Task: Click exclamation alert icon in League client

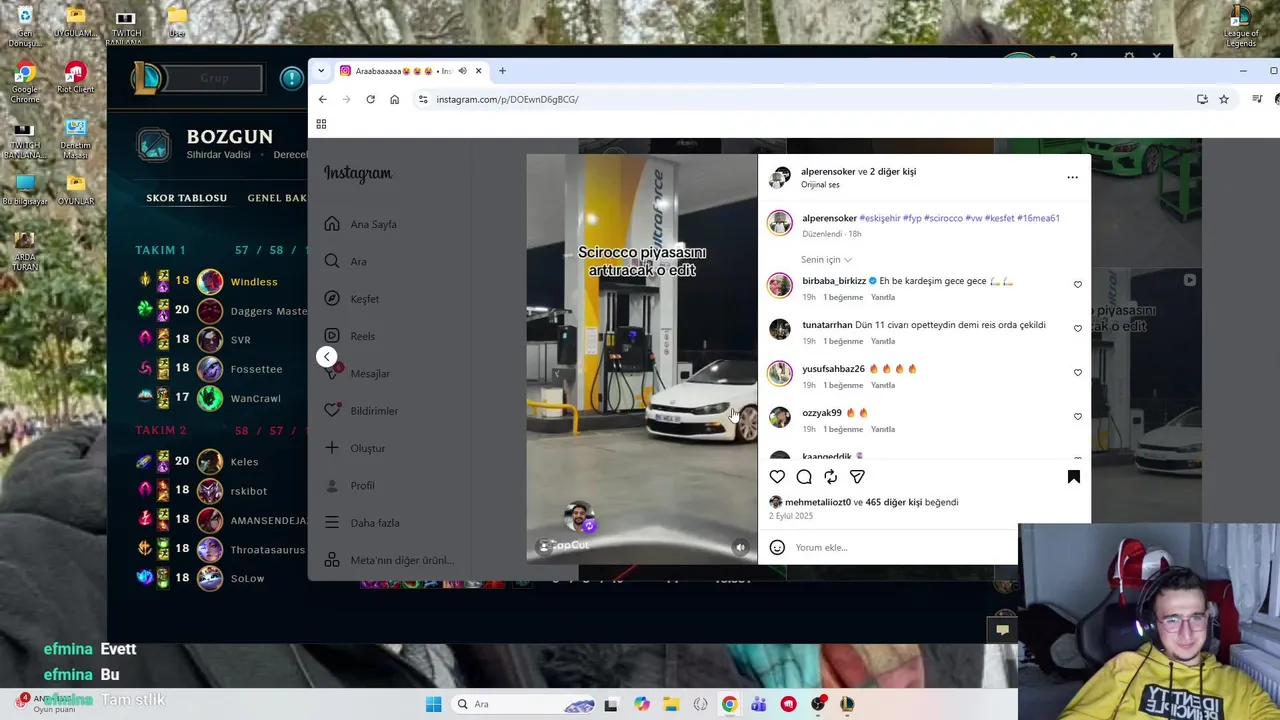Action: click(291, 78)
